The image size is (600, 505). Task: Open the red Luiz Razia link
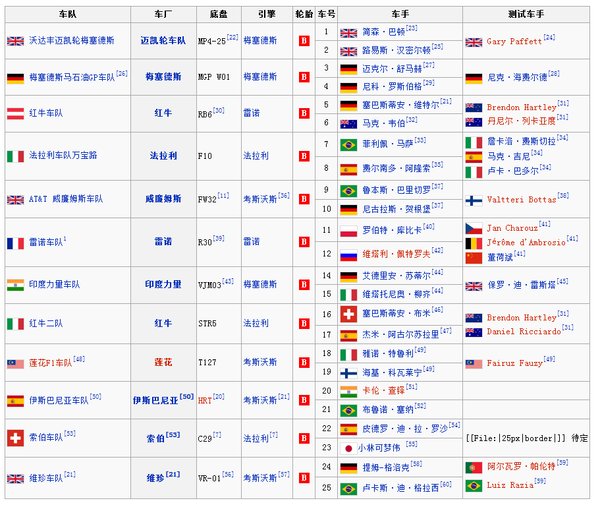pyautogui.click(x=510, y=485)
